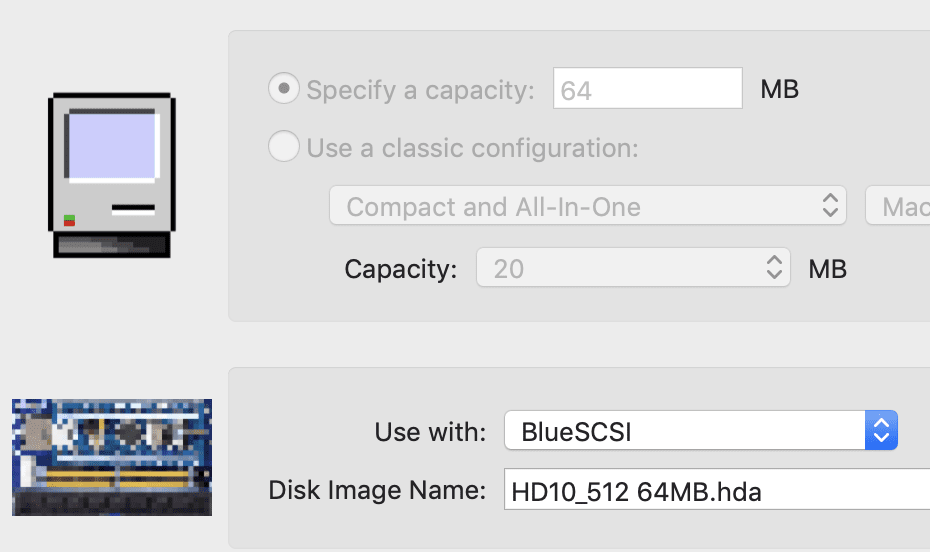
Task: Choose the 'Use a classic configuration' radio button
Action: (x=284, y=148)
